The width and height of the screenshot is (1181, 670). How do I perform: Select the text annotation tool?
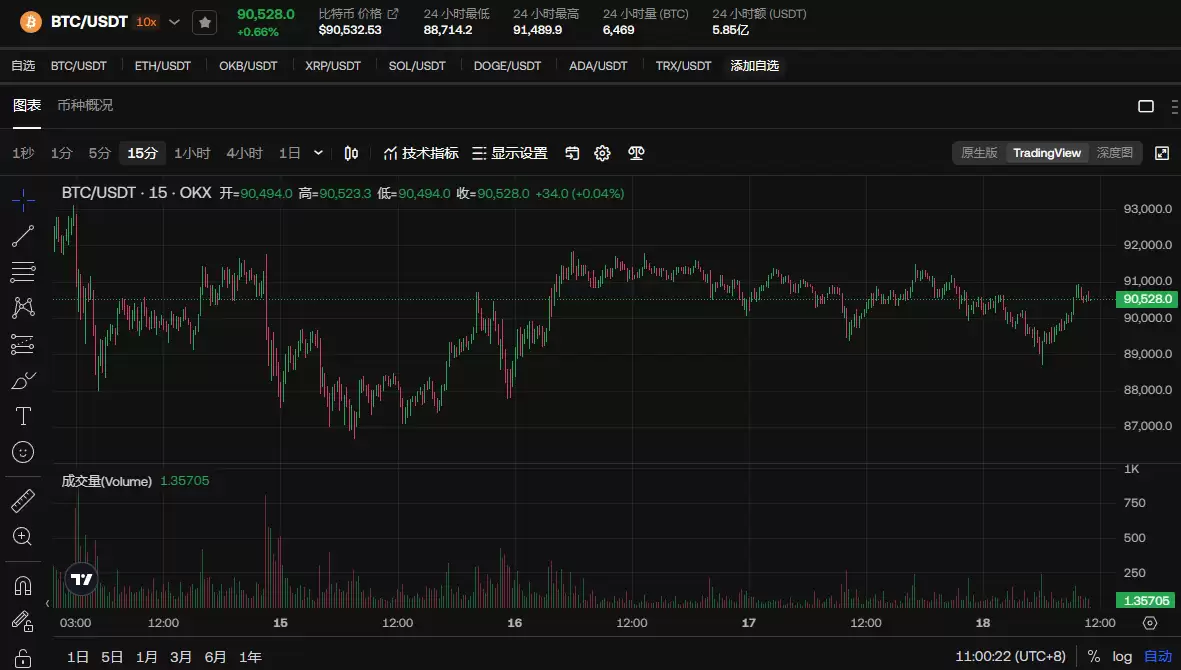tap(22, 416)
